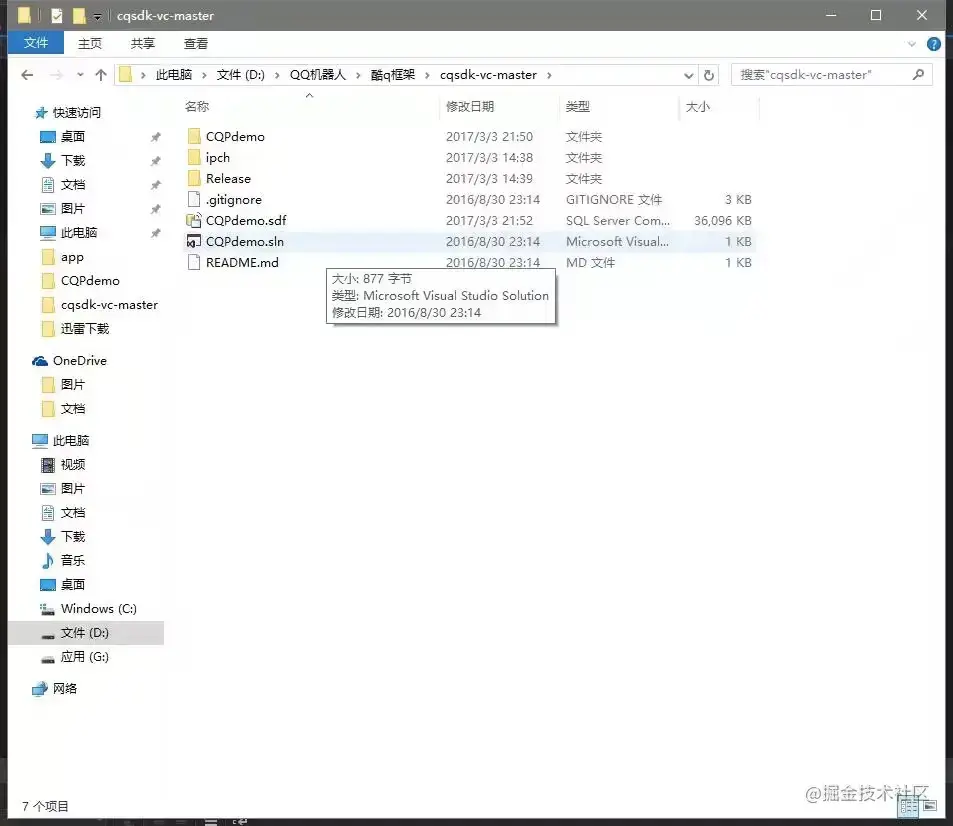The height and width of the screenshot is (826, 953).
Task: Refresh the current folder view
Action: click(x=709, y=75)
